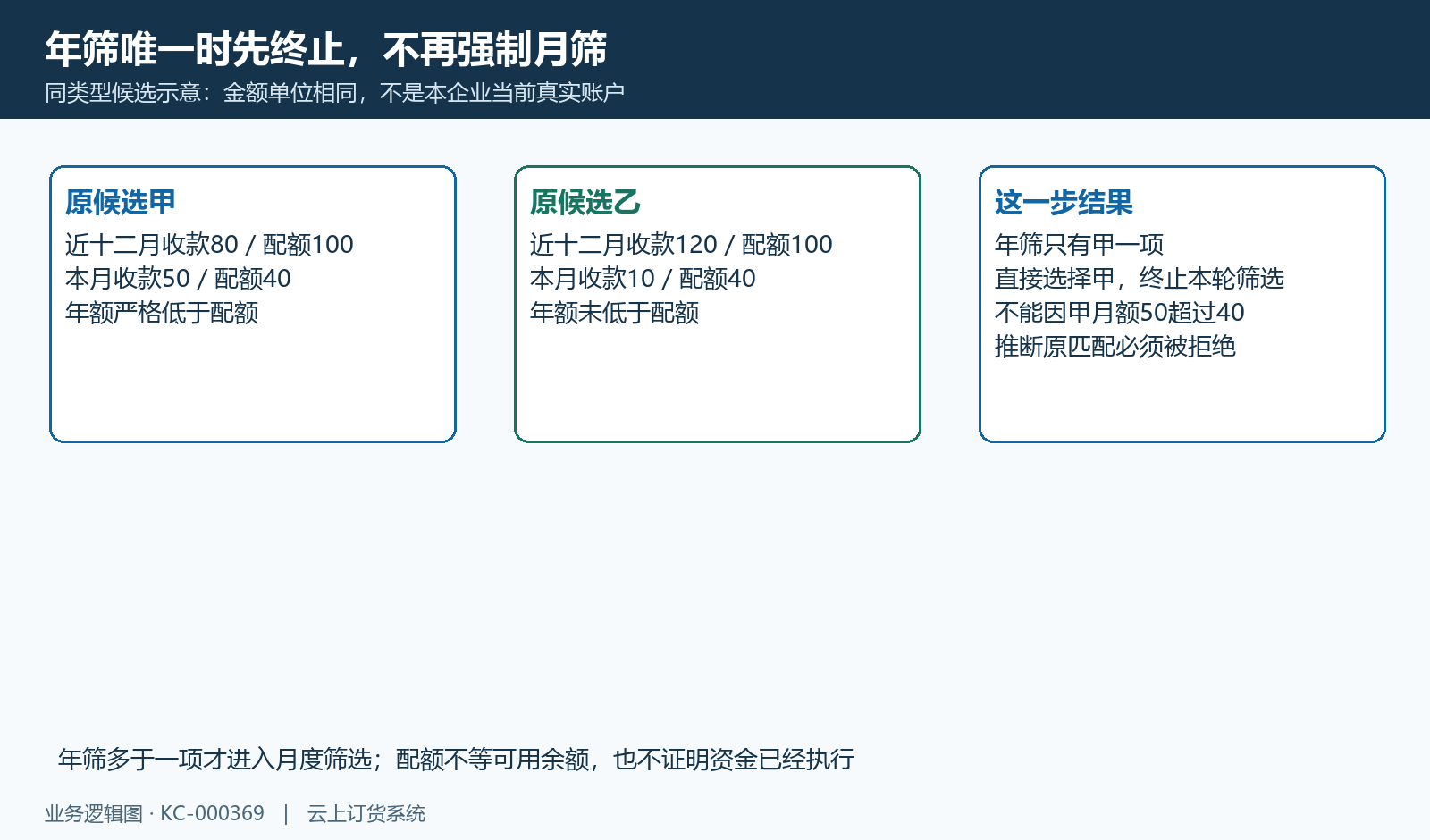Click line 近十二月收款80 / 配额100
1430x840 pixels.
[209, 244]
